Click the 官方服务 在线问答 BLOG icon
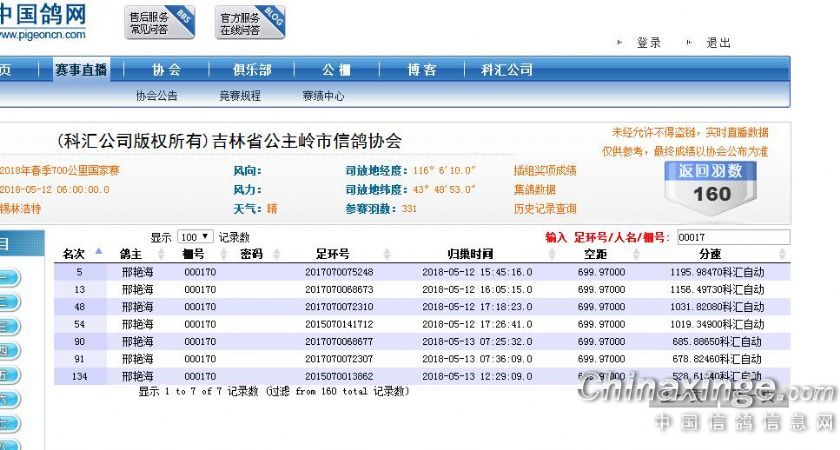The image size is (840, 450). (x=251, y=22)
